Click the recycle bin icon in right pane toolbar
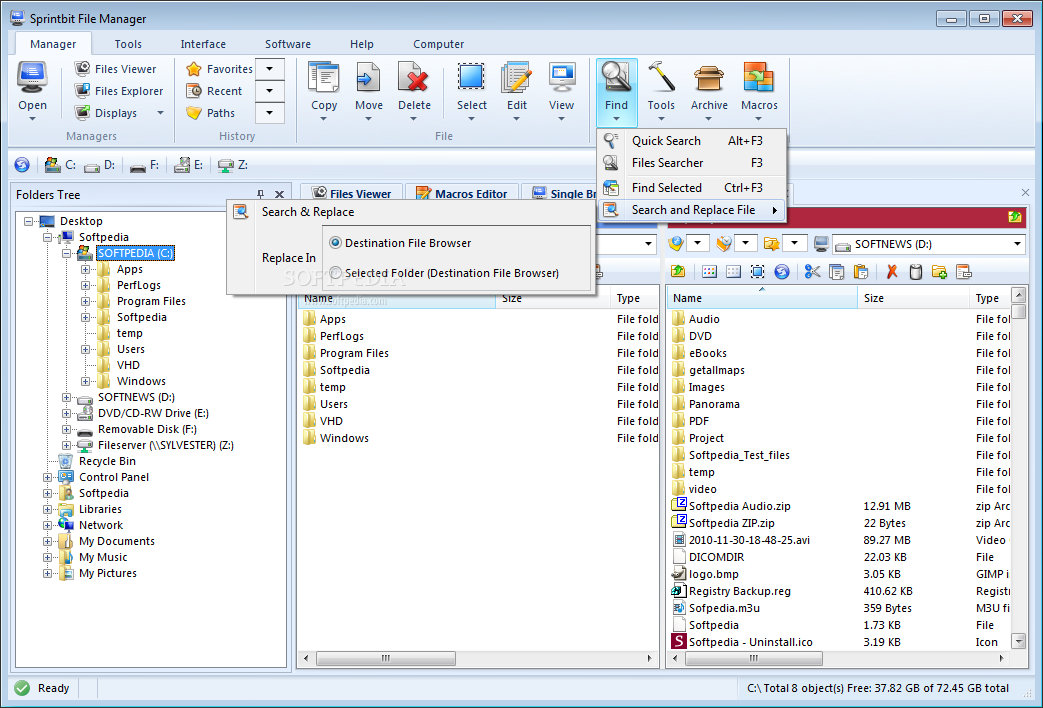 [x=916, y=271]
